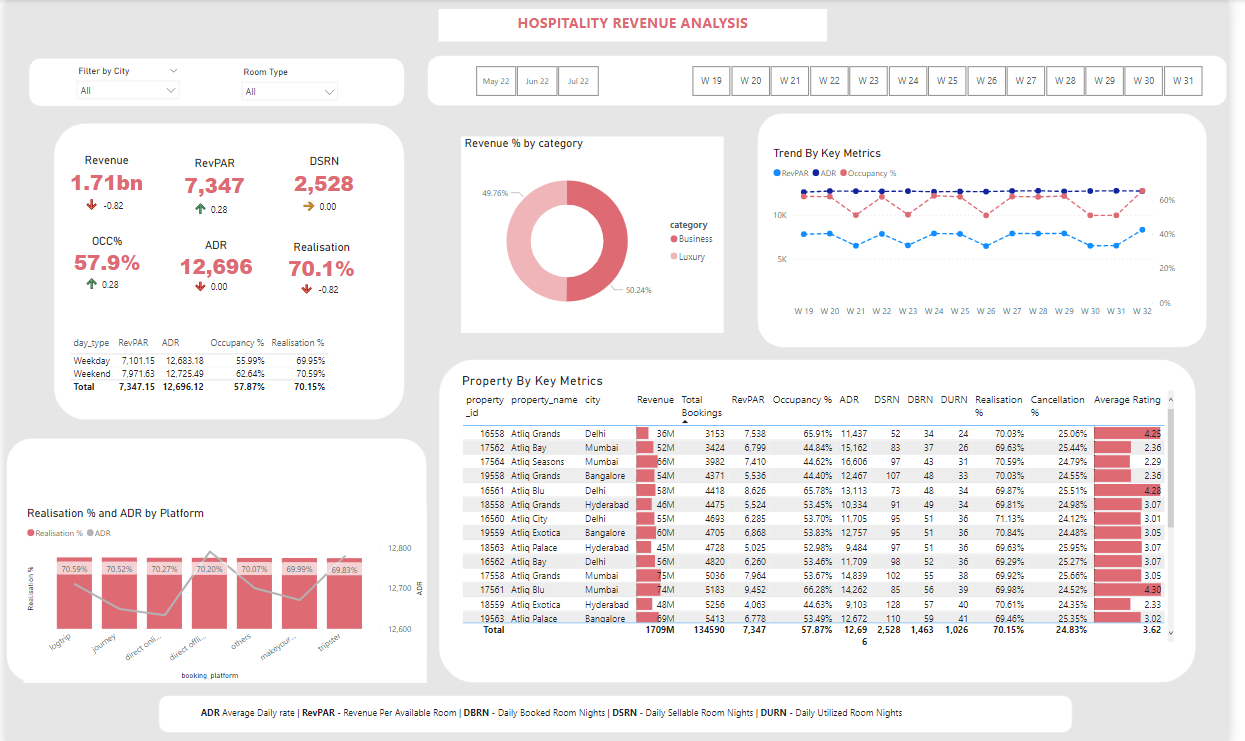Open the Filter by City dropdown

click(x=172, y=70)
